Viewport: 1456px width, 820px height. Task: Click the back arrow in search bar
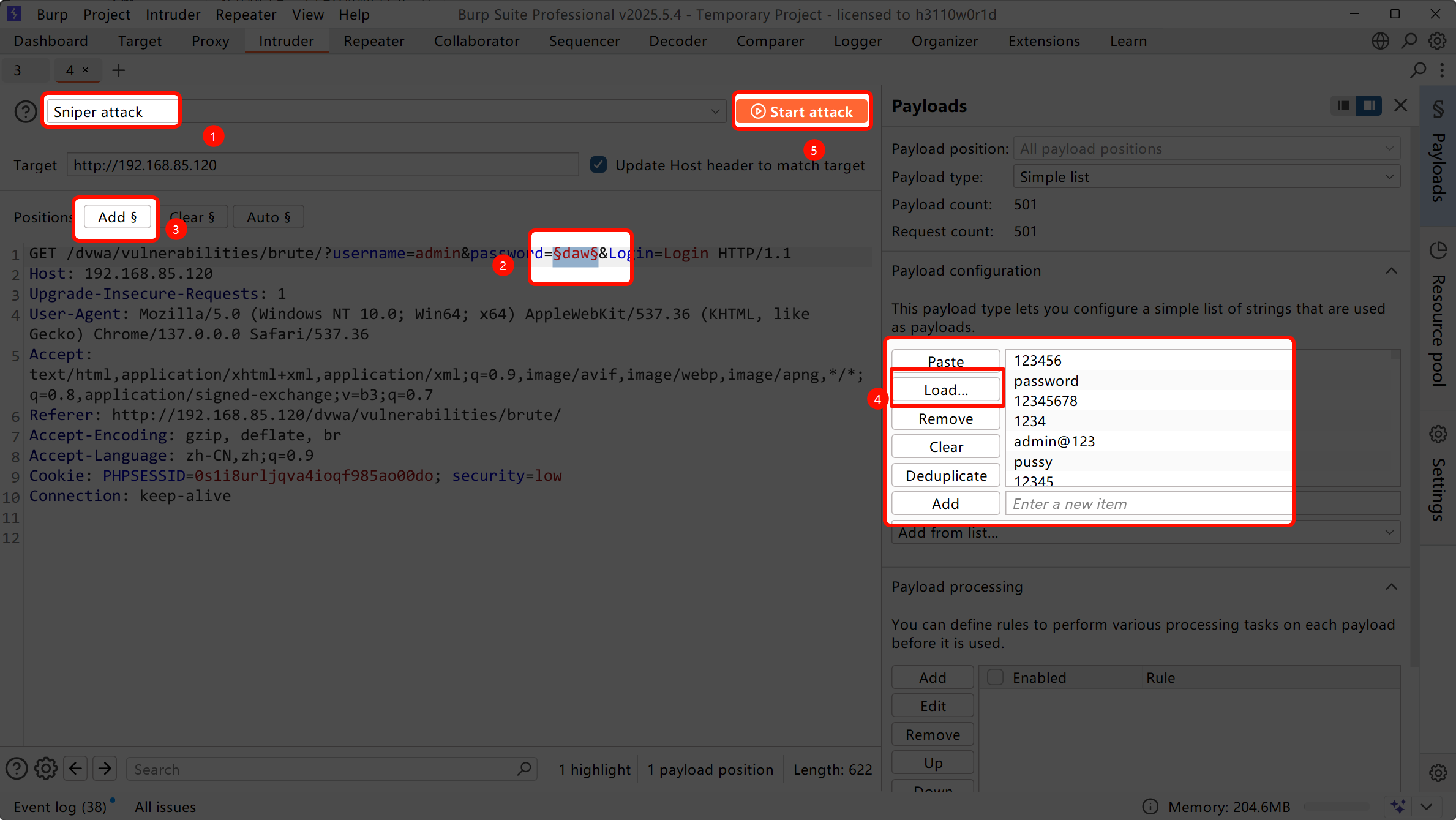point(75,769)
